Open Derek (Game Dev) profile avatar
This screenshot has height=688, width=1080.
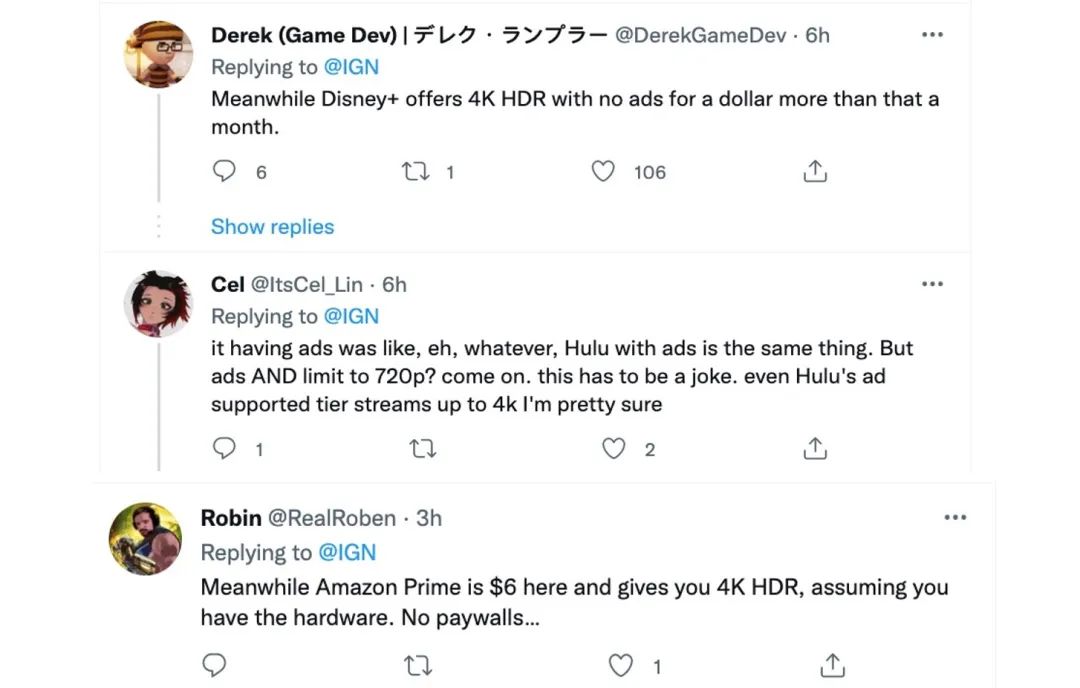click(x=158, y=54)
